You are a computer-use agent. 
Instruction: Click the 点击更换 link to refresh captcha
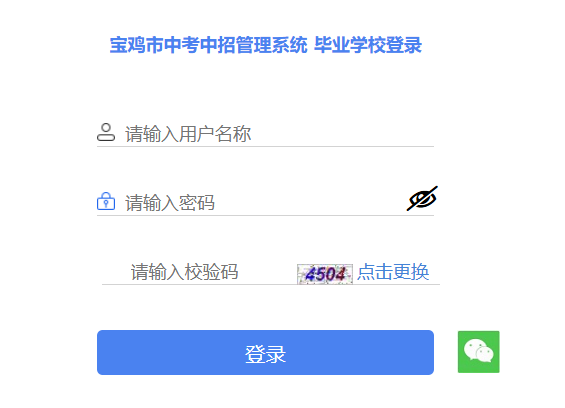[393, 272]
